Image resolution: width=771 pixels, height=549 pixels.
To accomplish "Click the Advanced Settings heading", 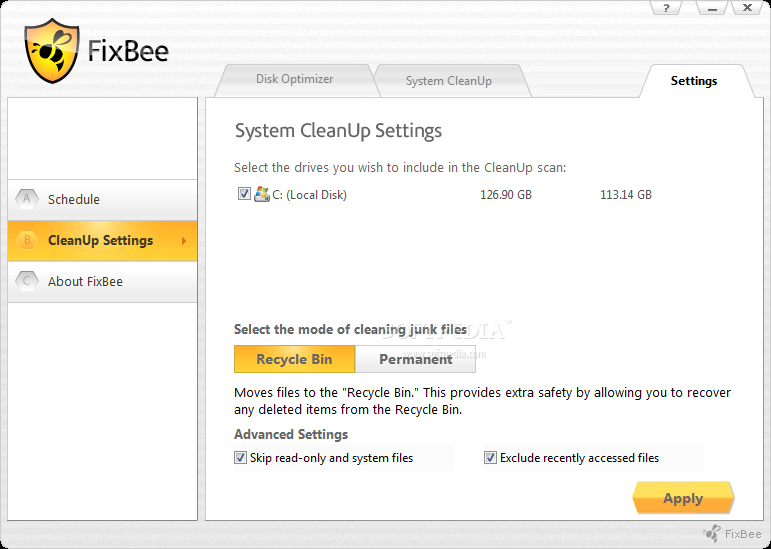I will [x=291, y=434].
